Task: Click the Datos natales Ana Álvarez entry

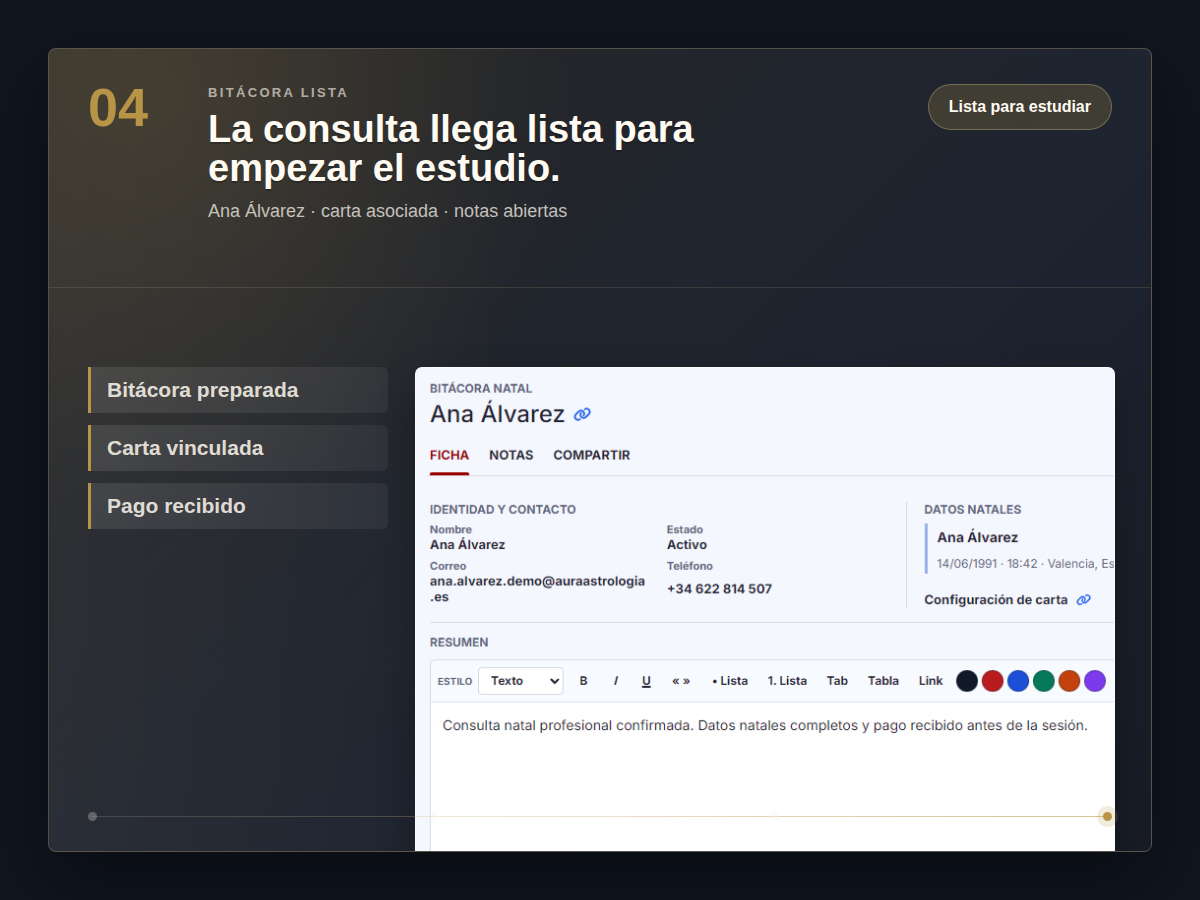Action: coord(978,538)
